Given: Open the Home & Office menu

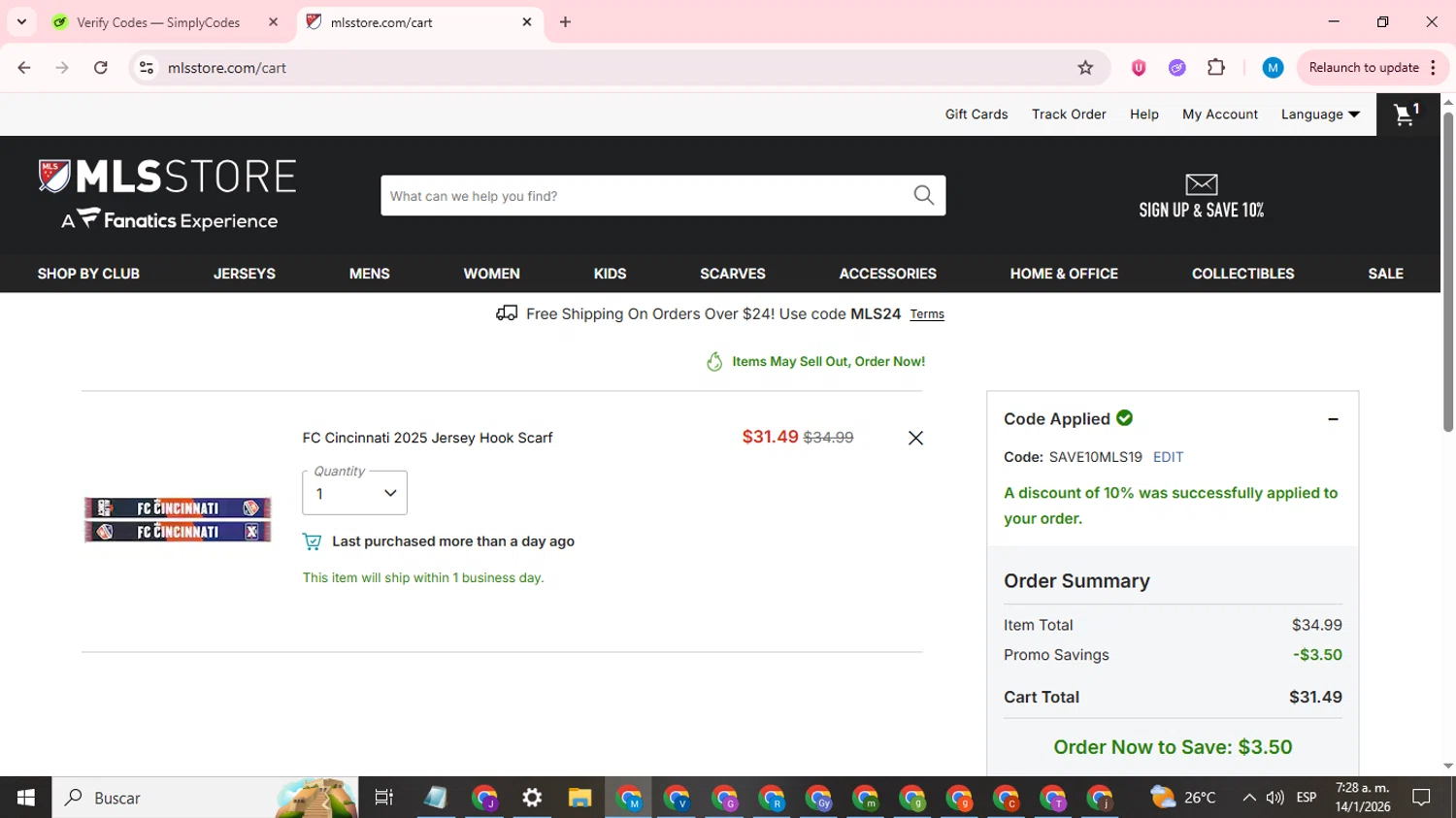Looking at the screenshot, I should (1064, 274).
